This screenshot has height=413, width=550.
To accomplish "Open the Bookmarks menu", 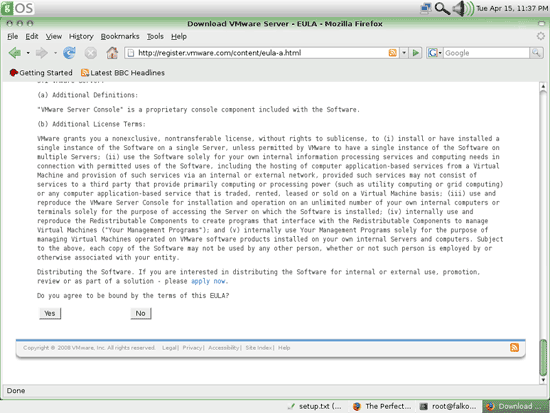I will (x=120, y=36).
